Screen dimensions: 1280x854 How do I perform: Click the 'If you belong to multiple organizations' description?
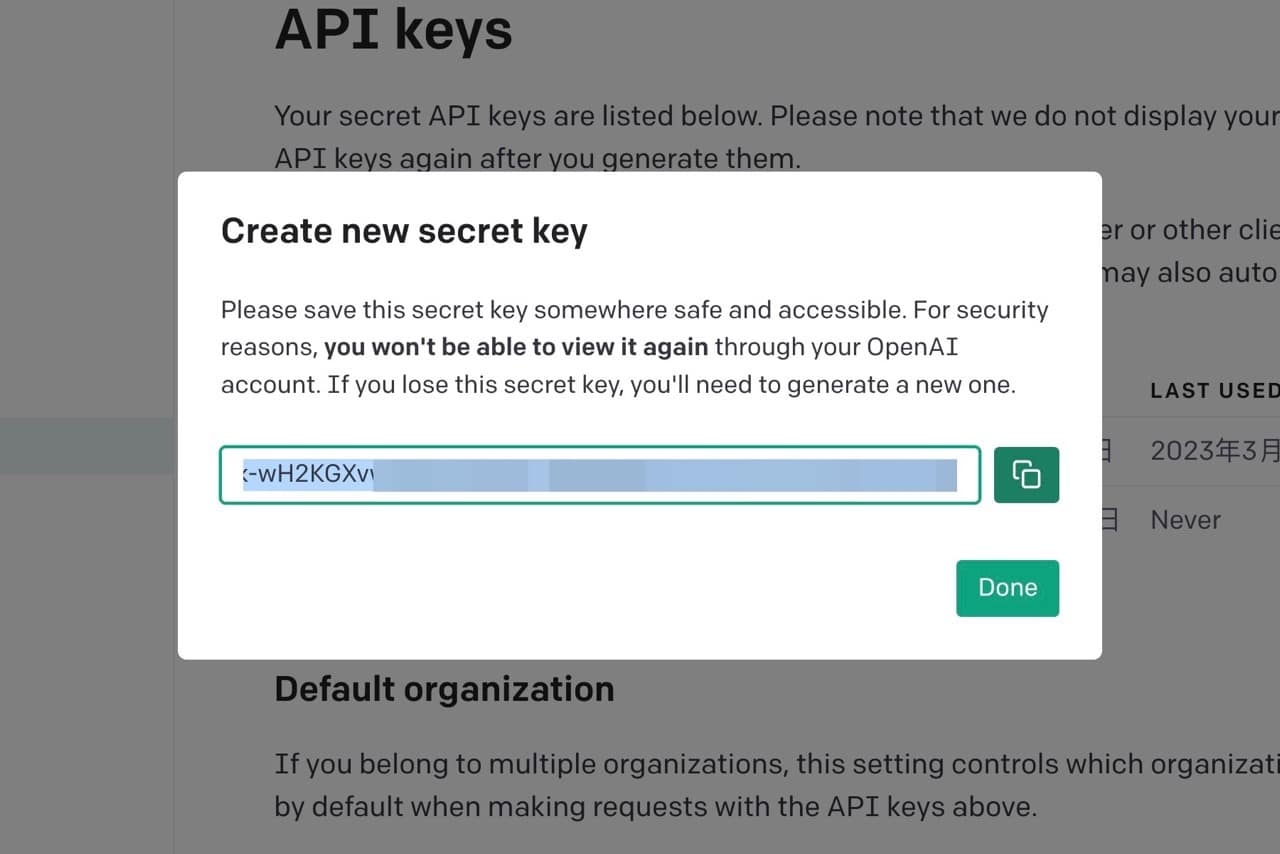coord(777,764)
